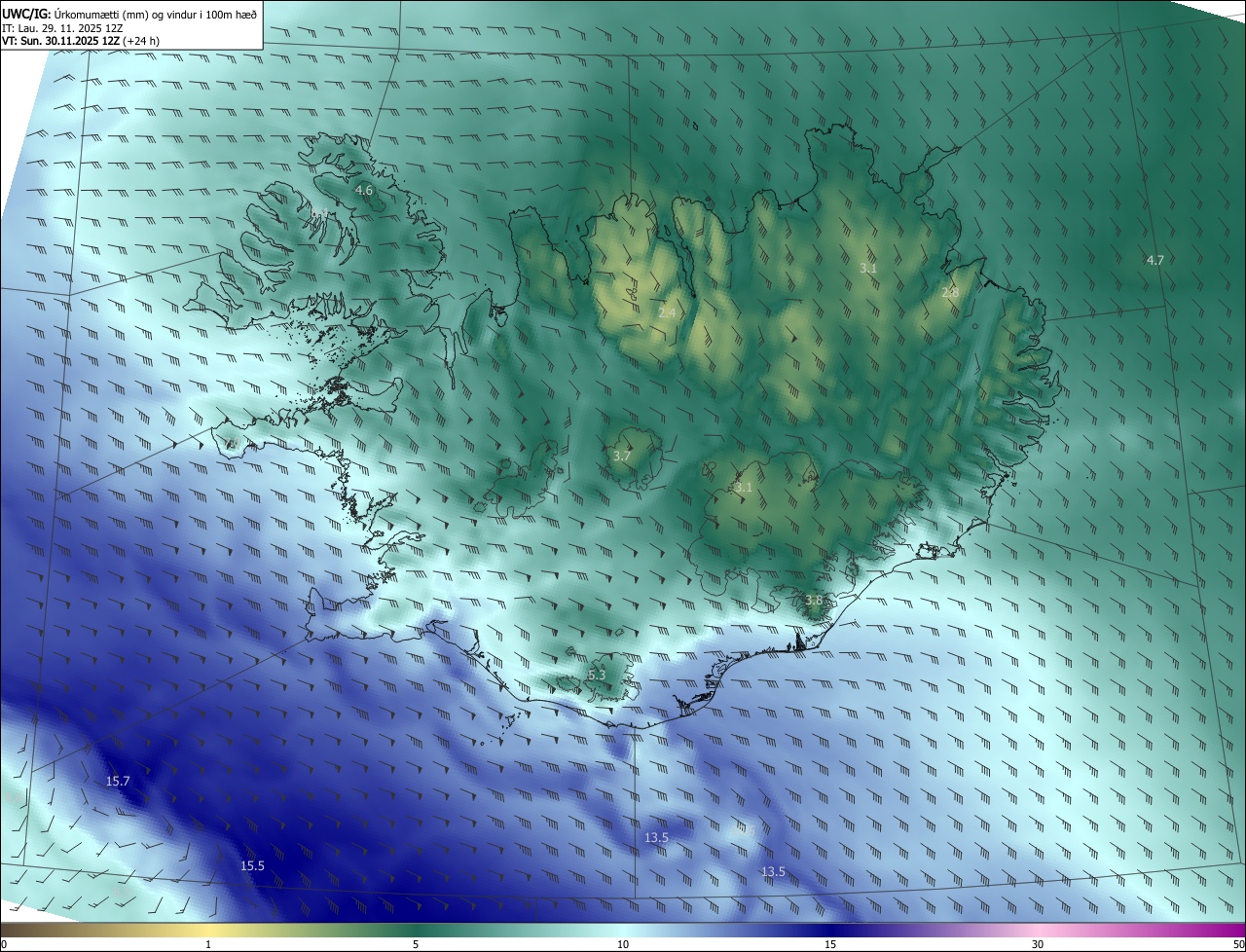Click the colorbar label 15

click(830, 944)
